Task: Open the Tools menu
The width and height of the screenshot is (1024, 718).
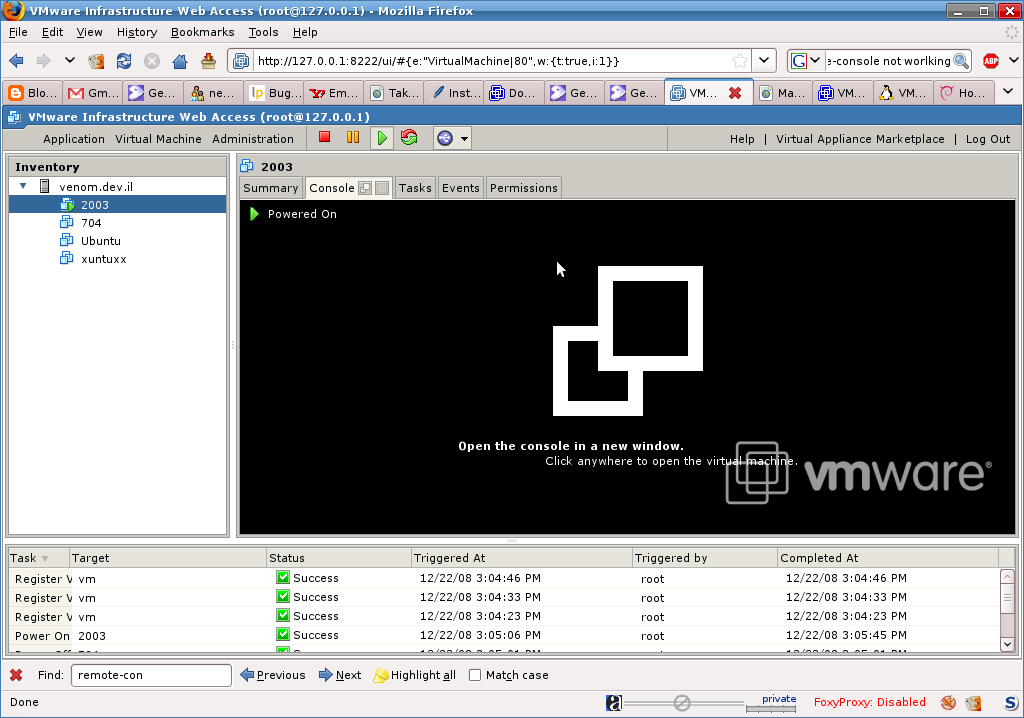Action: point(263,32)
